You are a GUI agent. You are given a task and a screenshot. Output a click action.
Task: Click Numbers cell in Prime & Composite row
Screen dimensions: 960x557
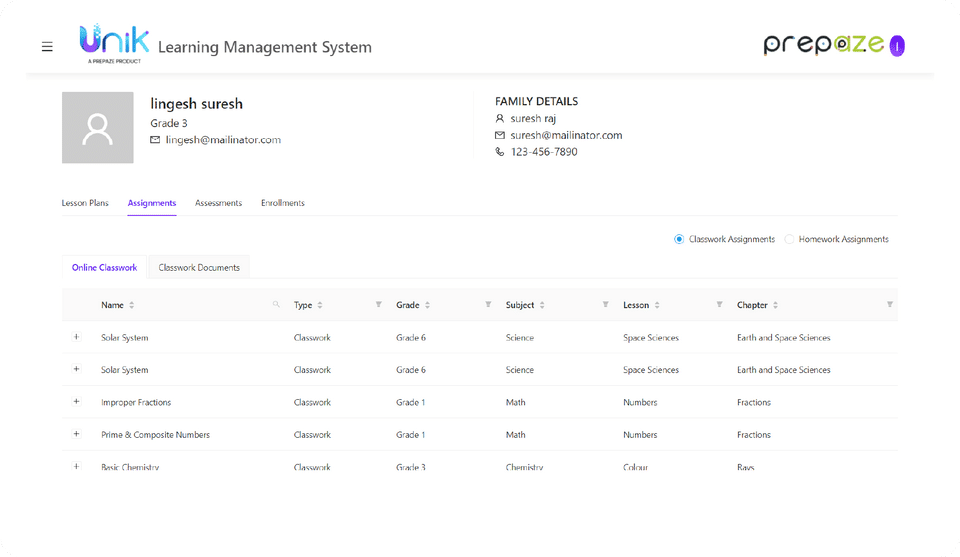click(x=640, y=435)
